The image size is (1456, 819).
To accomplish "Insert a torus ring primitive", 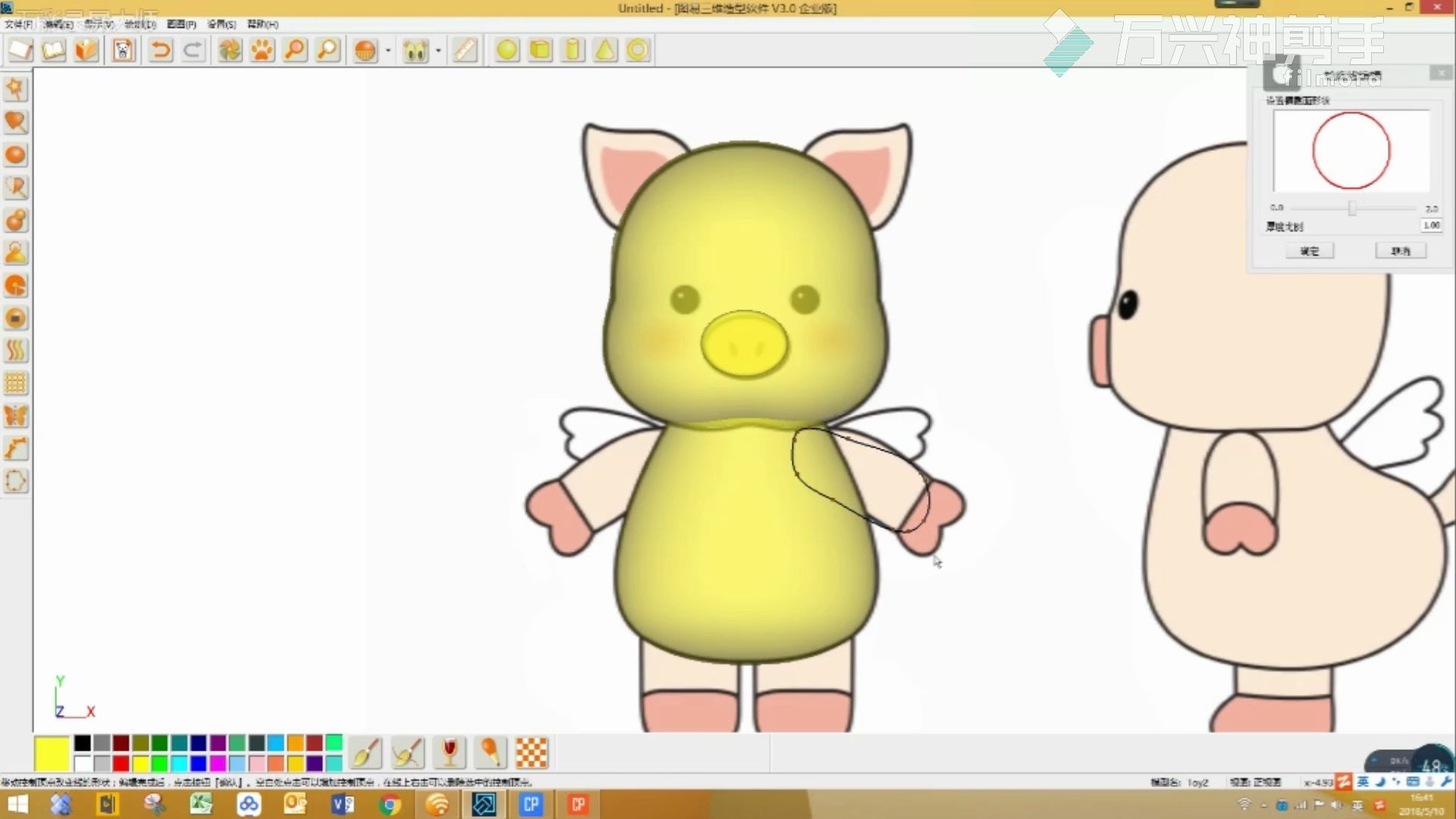I will [x=639, y=50].
